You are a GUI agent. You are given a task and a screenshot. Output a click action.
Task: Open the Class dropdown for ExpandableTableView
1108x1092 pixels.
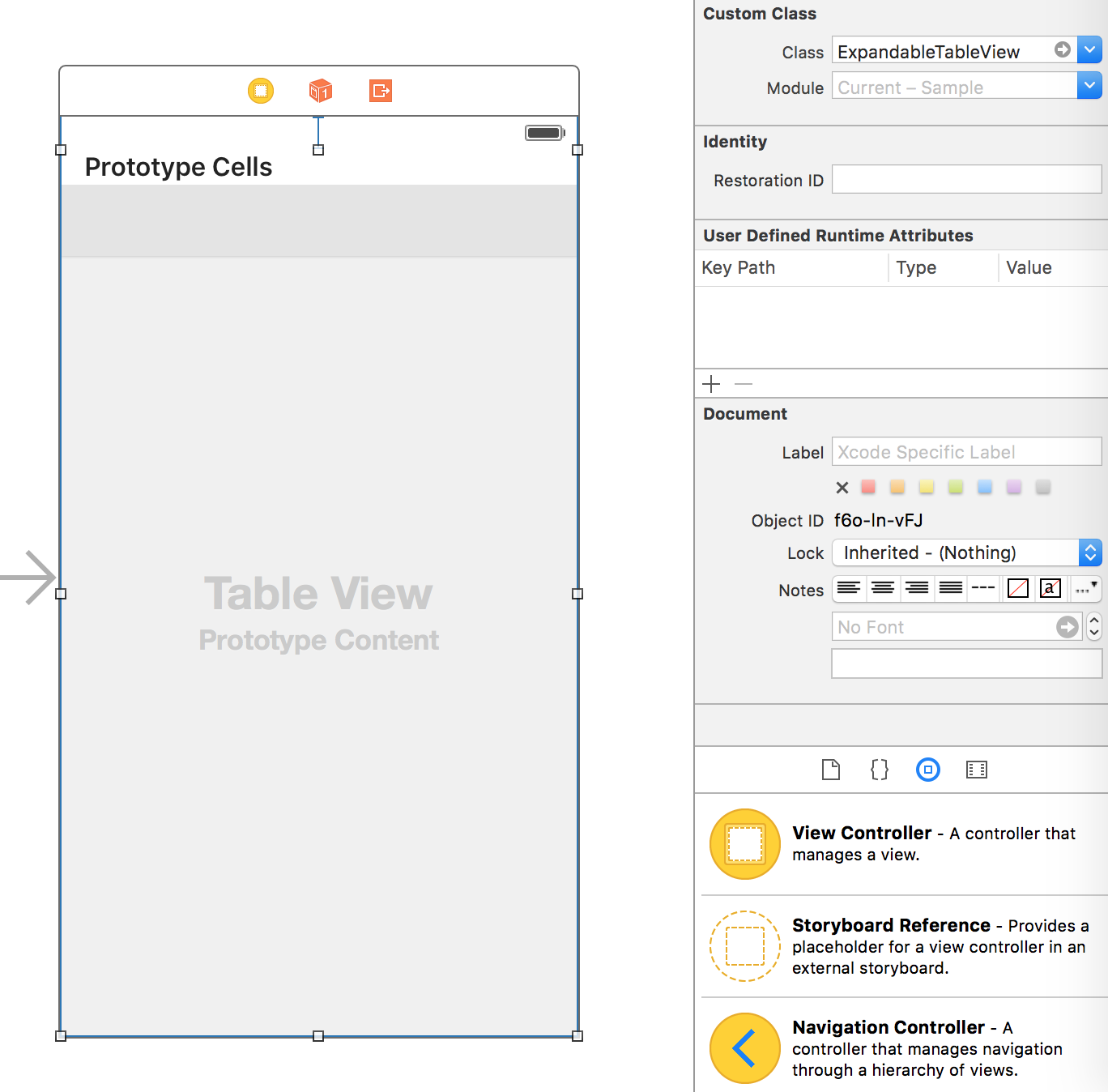click(1089, 49)
